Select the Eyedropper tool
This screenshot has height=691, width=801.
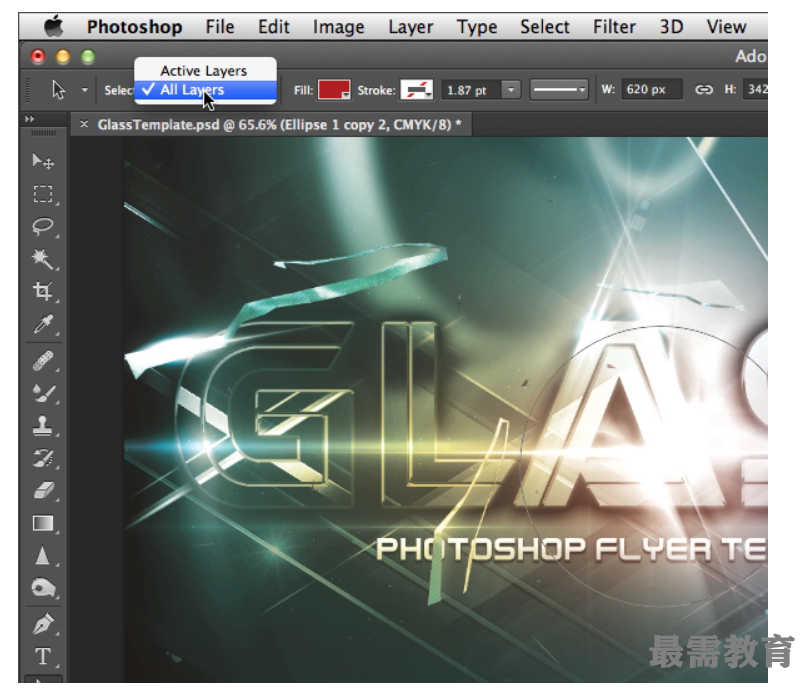[x=43, y=324]
